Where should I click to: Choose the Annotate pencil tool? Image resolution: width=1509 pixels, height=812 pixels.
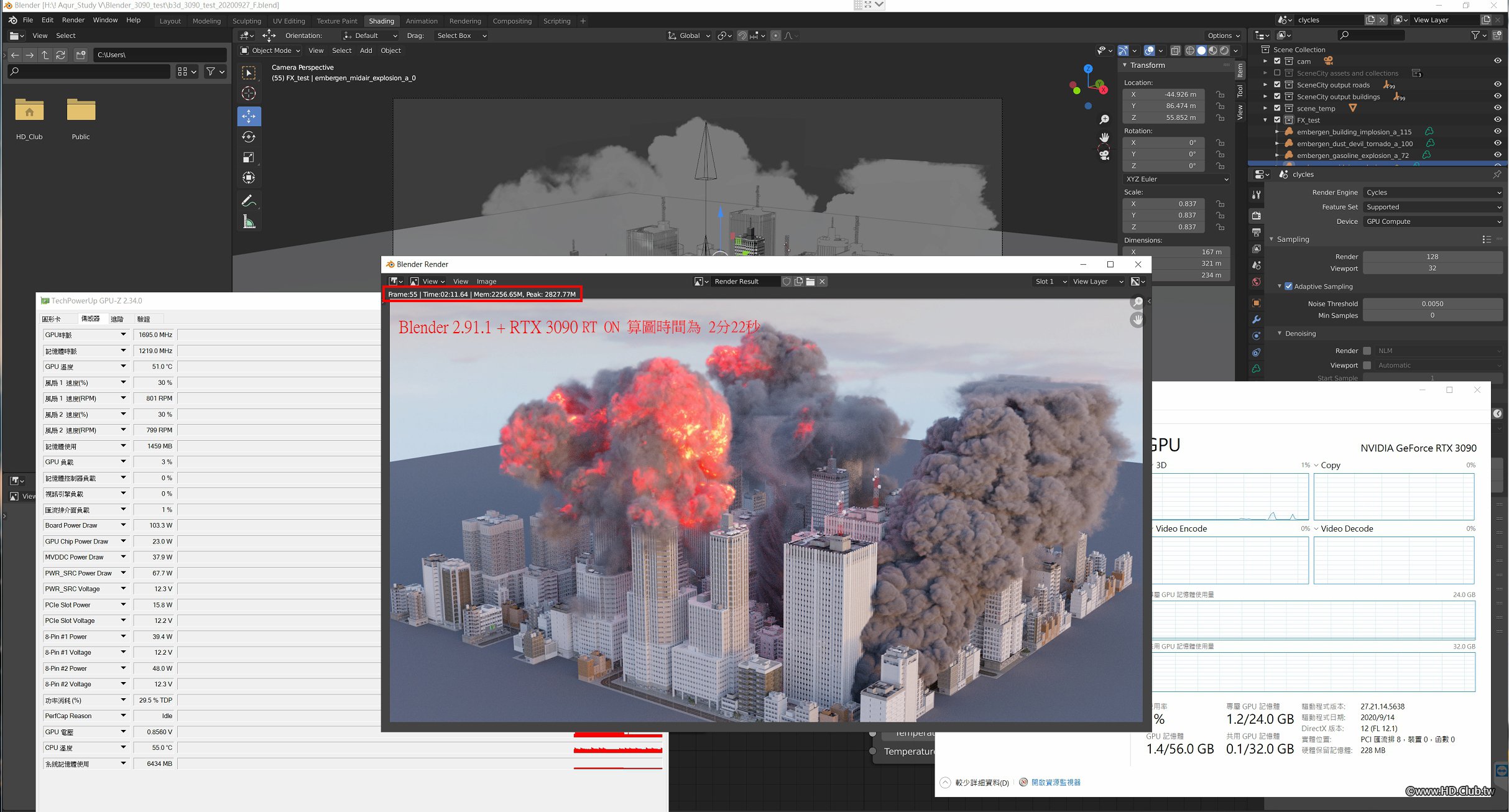coord(249,201)
